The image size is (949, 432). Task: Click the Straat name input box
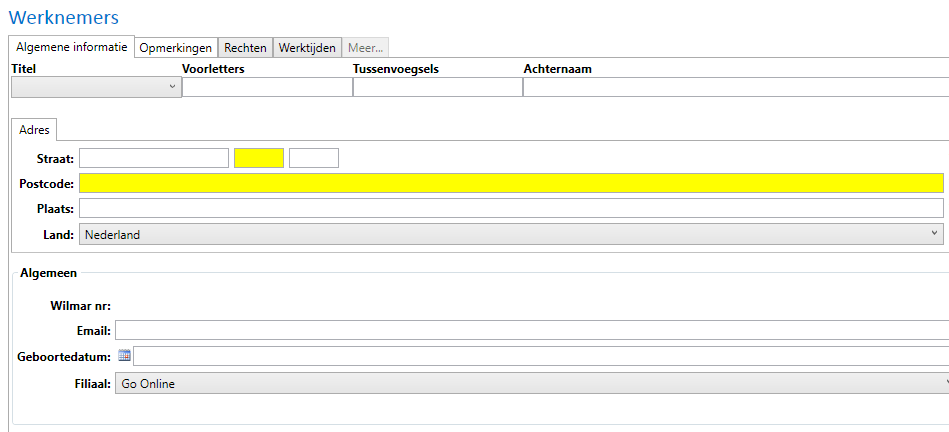(154, 158)
